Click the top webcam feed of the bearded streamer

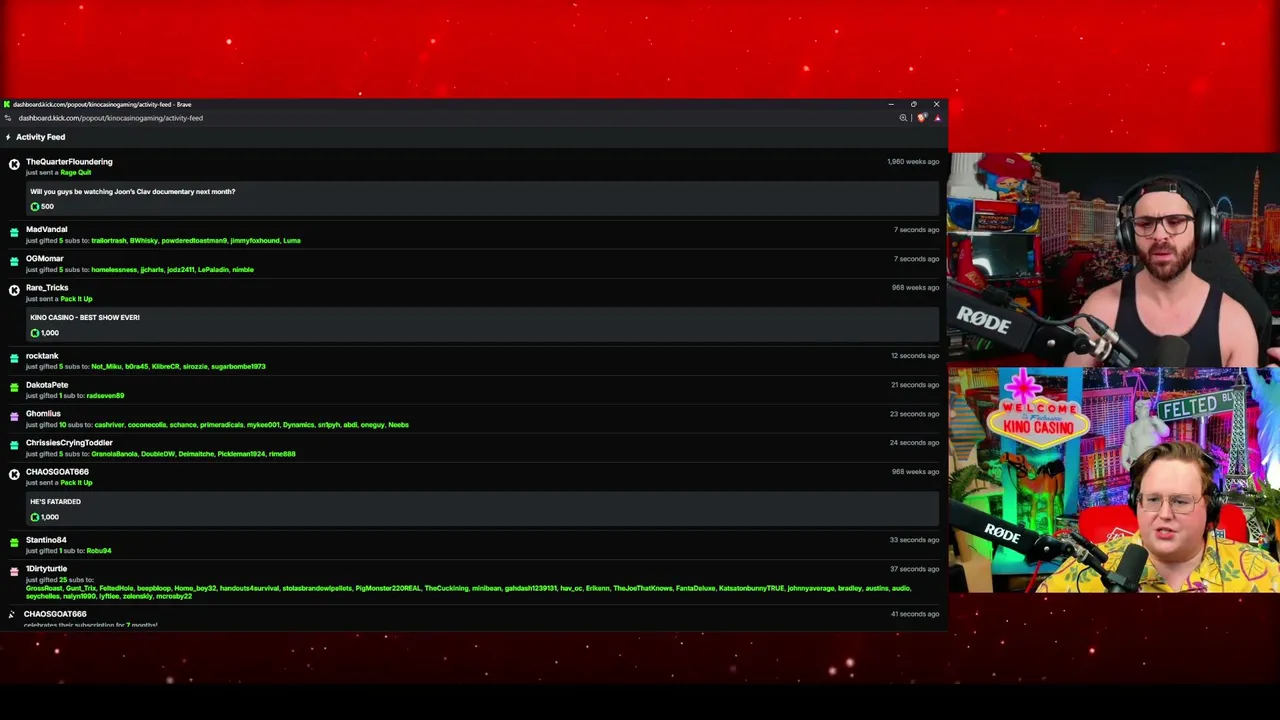[1114, 260]
